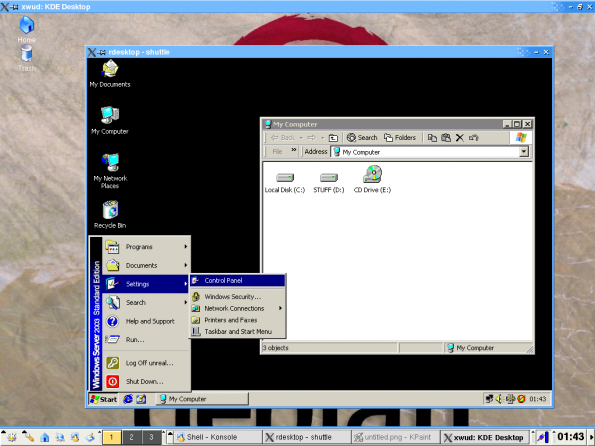
Task: Open the Address bar dropdown arrow
Action: tap(524, 152)
